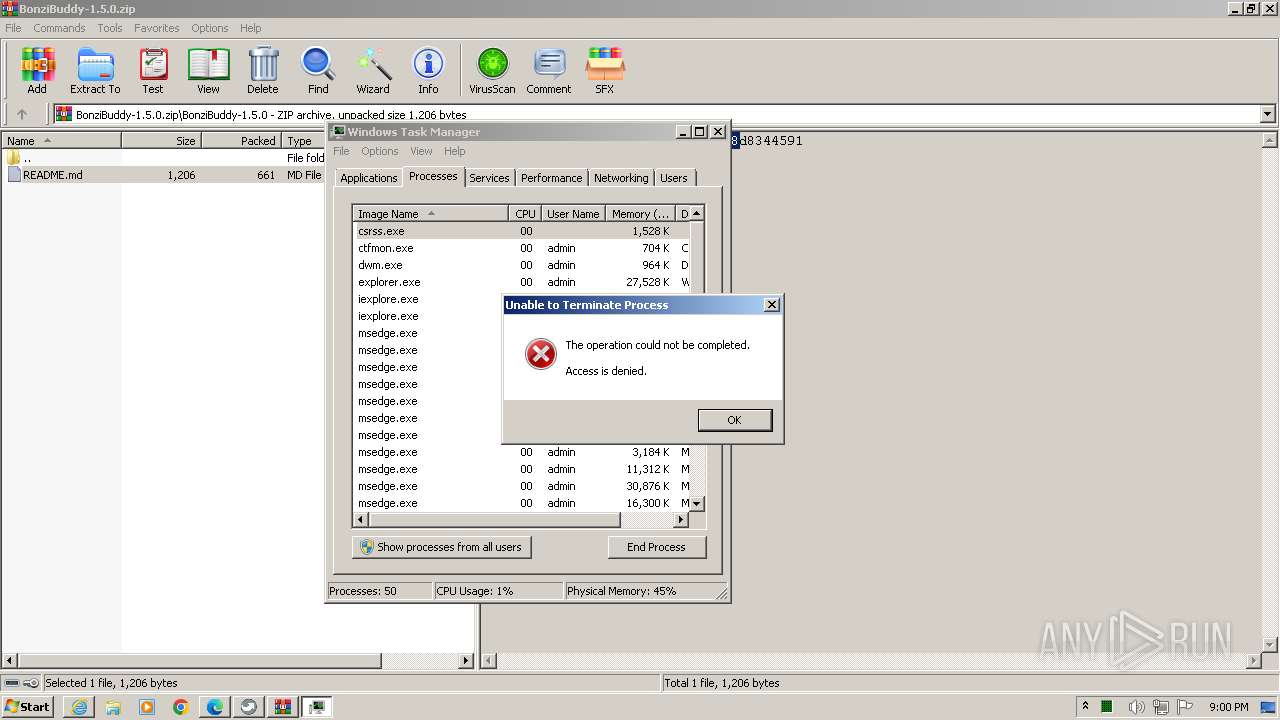Open Task Manager File menu

(x=341, y=151)
